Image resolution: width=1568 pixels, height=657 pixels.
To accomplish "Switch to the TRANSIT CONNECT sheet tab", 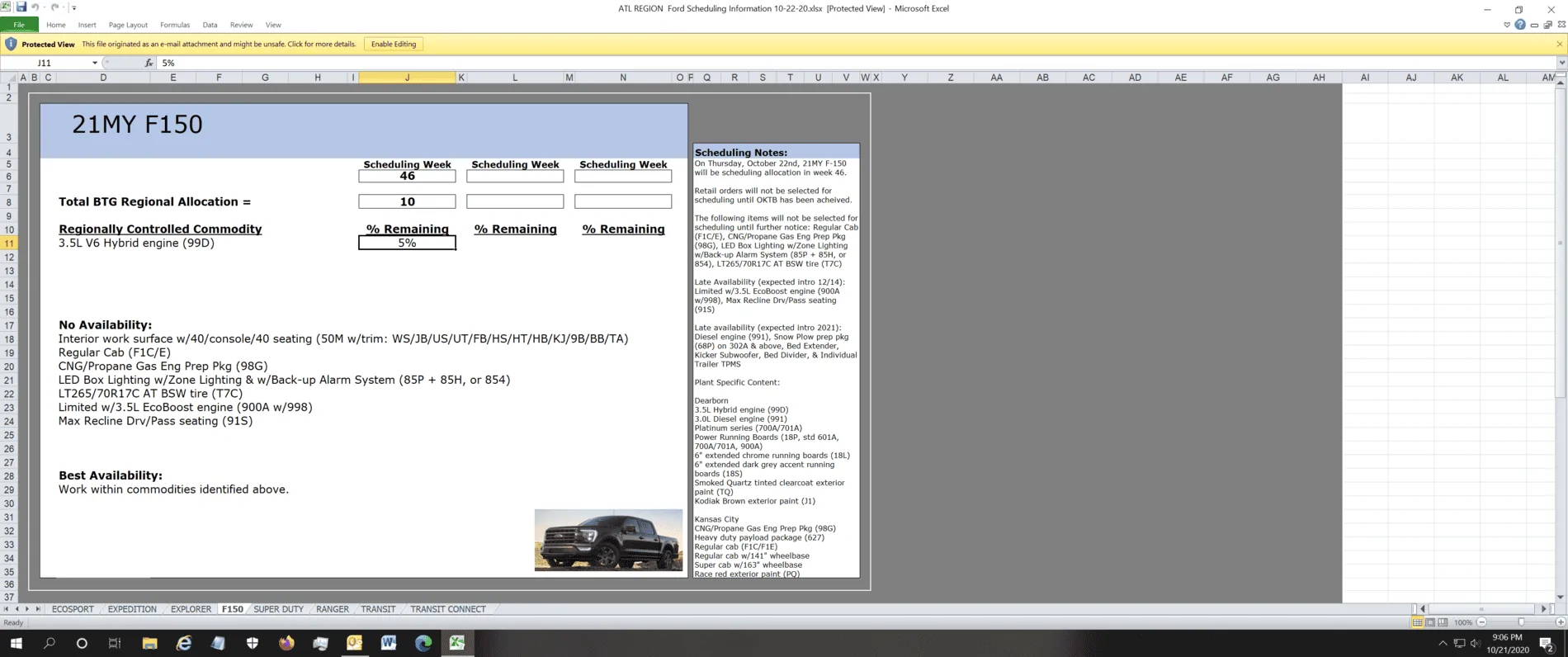I will tap(448, 609).
